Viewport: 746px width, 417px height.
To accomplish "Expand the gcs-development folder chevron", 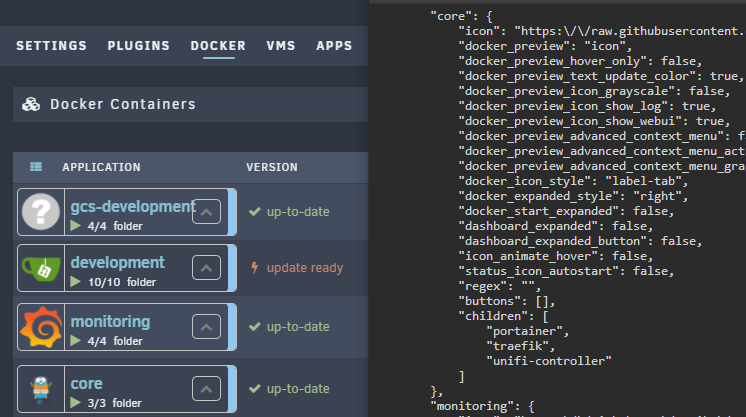I will click(206, 212).
